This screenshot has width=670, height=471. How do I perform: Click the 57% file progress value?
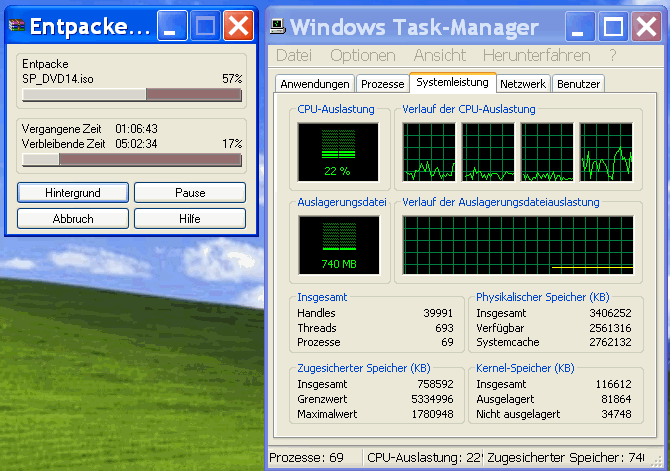pyautogui.click(x=232, y=79)
